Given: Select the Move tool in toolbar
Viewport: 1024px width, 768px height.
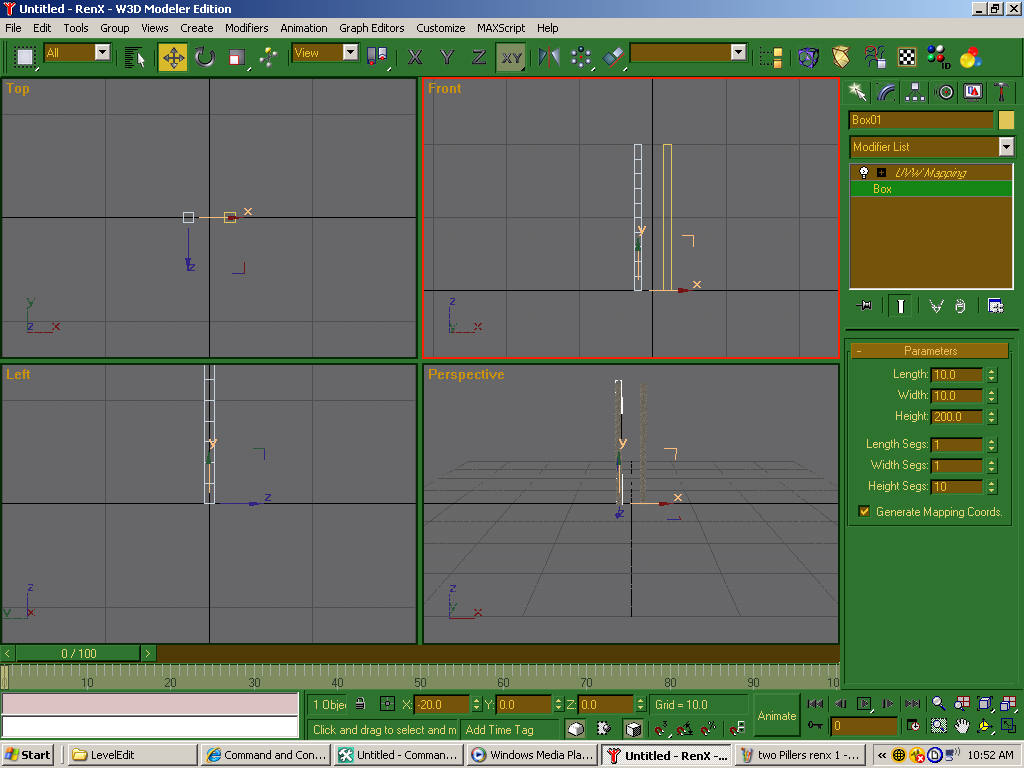Looking at the screenshot, I should 173,57.
